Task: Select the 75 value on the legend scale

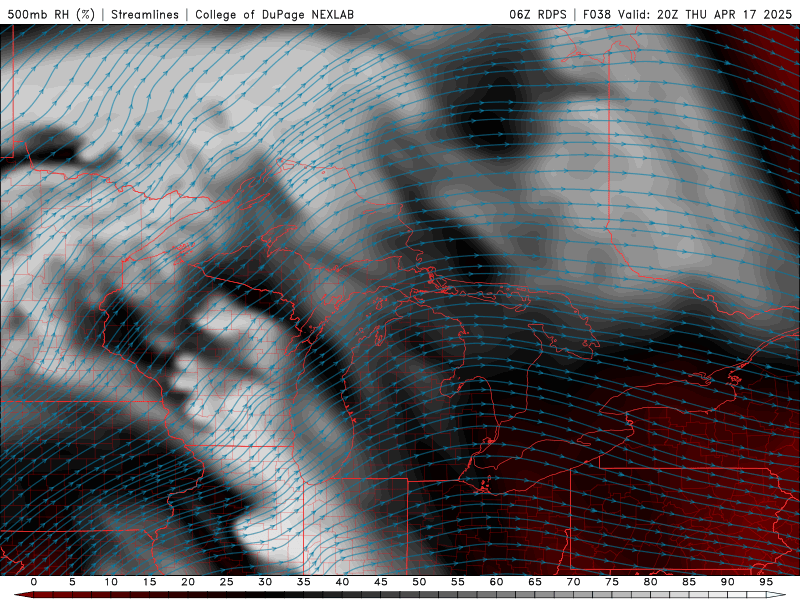Action: coord(612,582)
